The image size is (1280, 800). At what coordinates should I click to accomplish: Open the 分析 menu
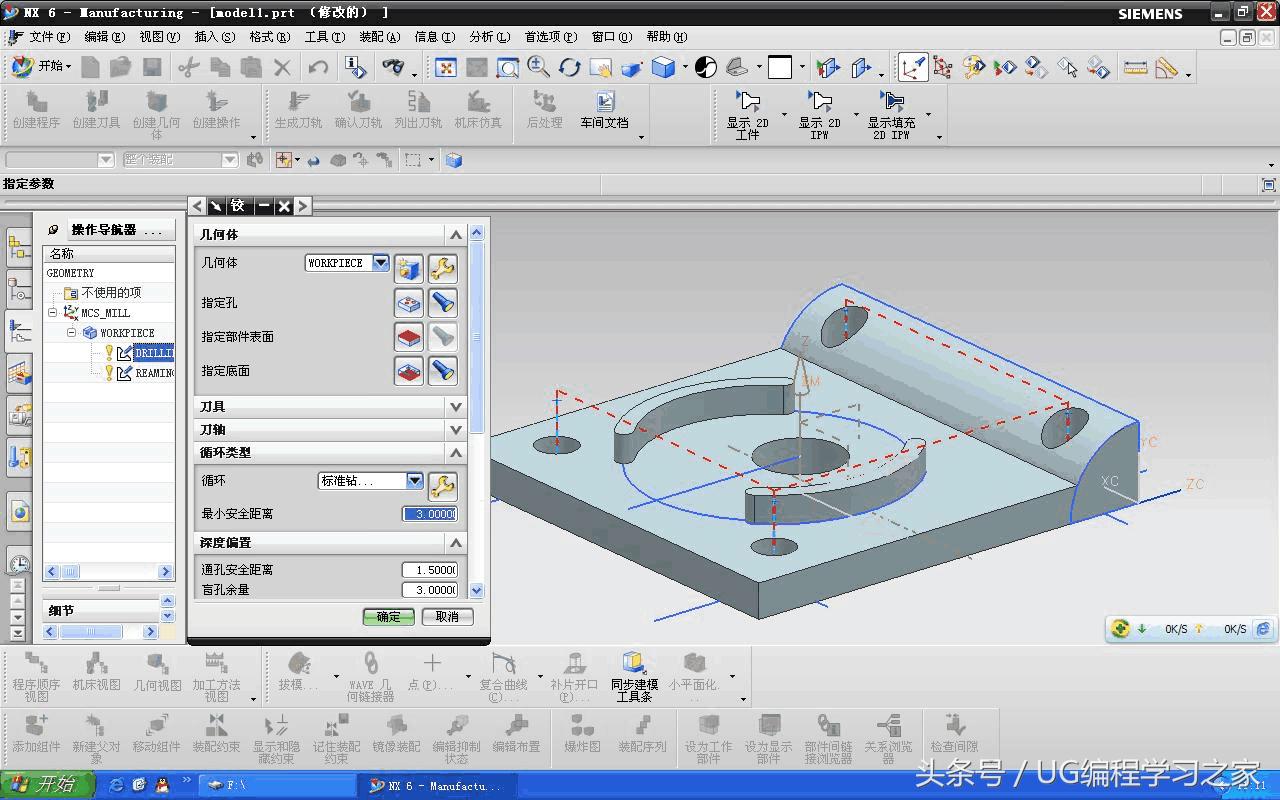[x=488, y=37]
